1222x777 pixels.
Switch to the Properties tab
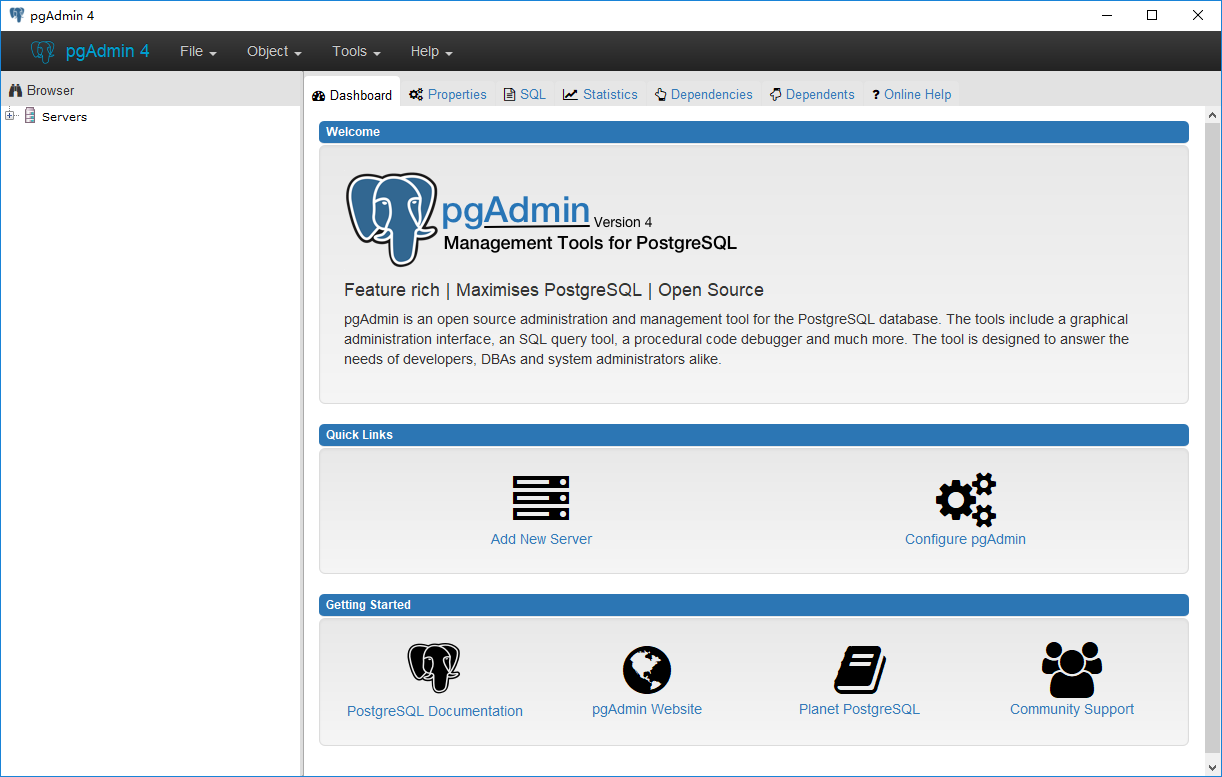click(448, 94)
